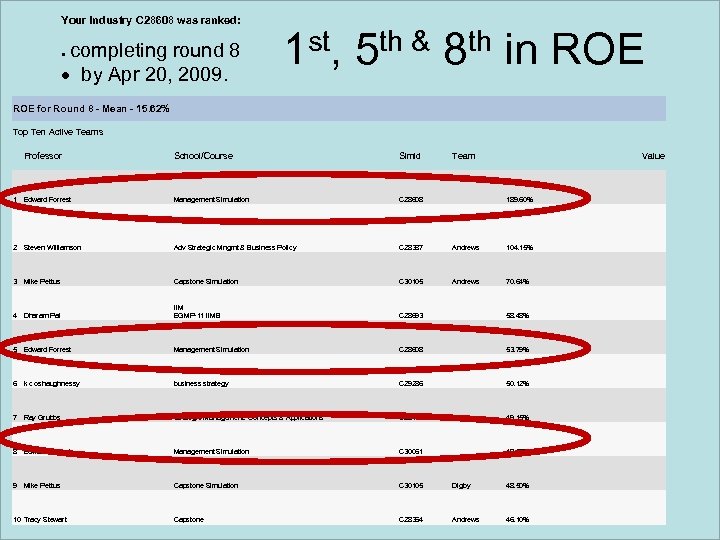Screen dimensions: 720x540
Task: Click "Adv Strategic Mngmt & Business Policy" course
Action: pos(235,248)
